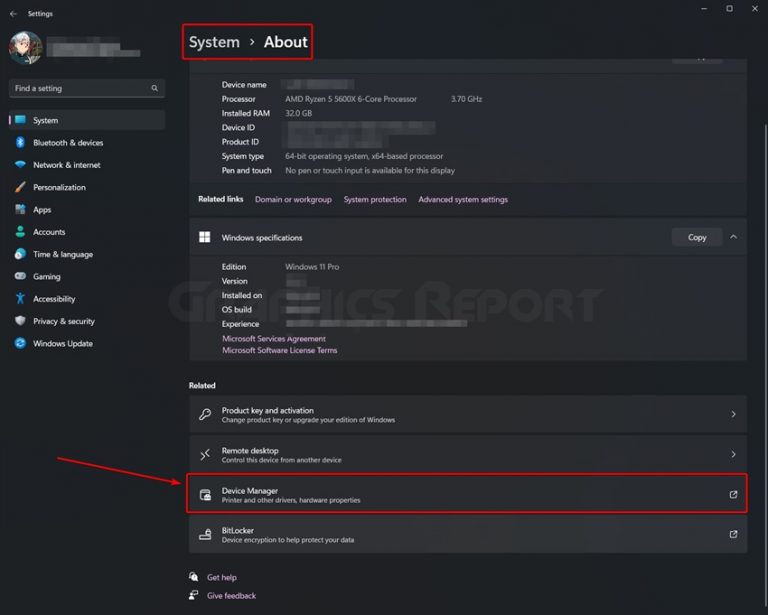Click the Time & language globe icon
The image size is (768, 615).
(20, 254)
